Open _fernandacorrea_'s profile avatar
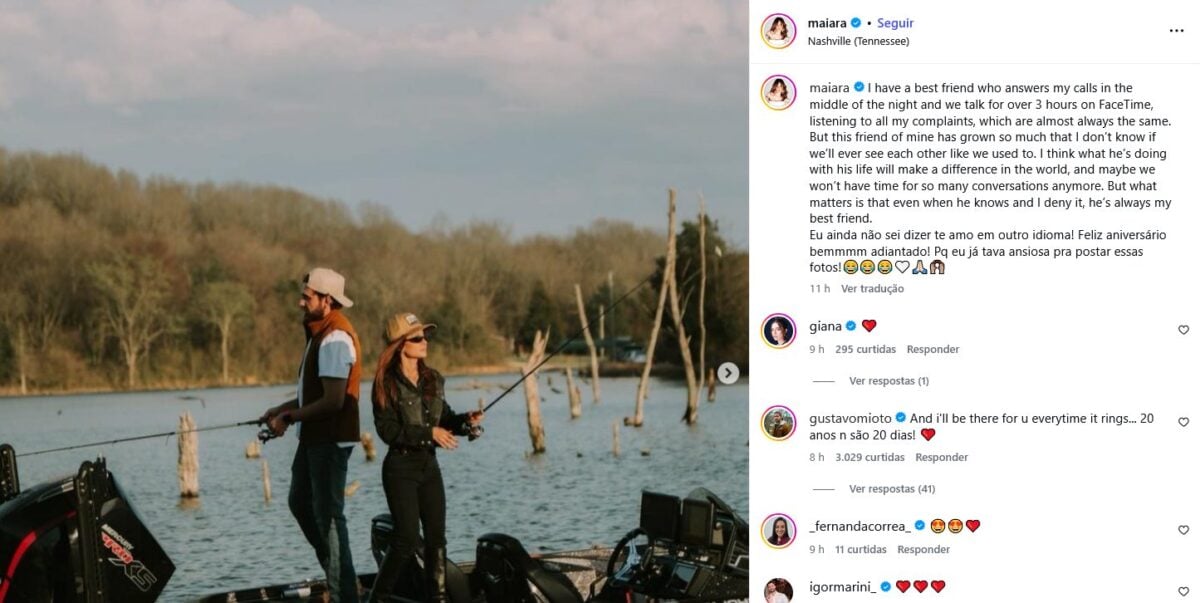The width and height of the screenshot is (1200, 603). pos(778,531)
